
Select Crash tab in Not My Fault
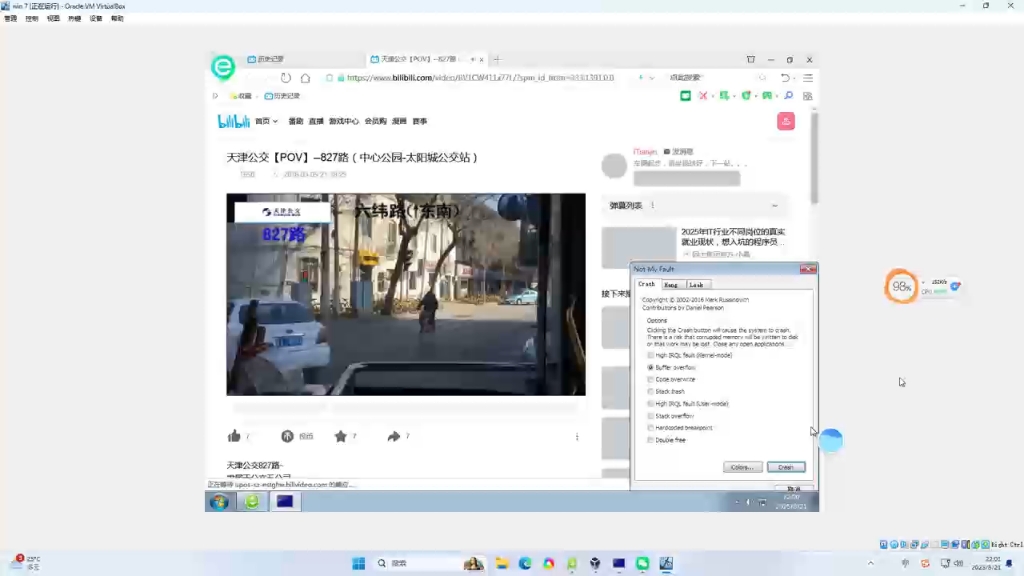click(x=647, y=284)
